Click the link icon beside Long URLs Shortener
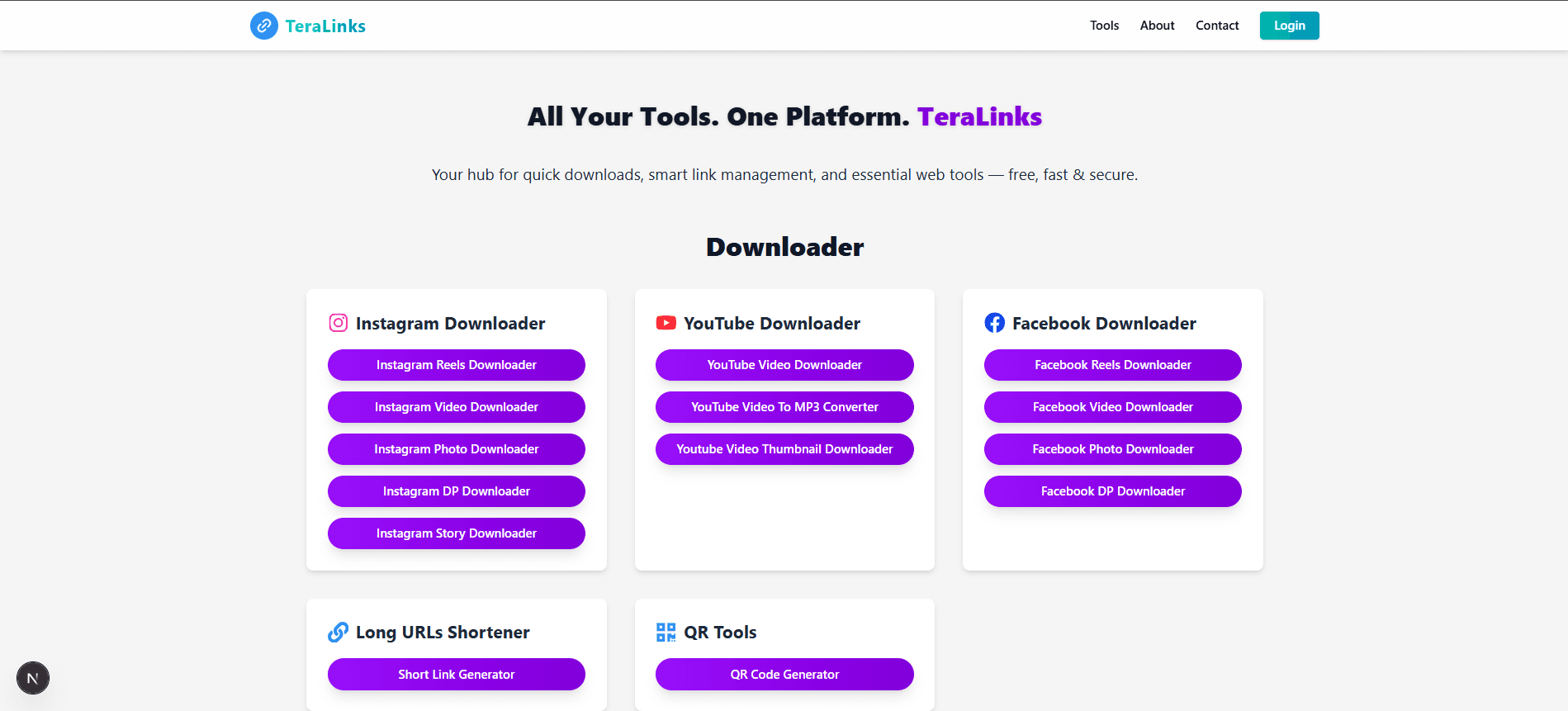This screenshot has height=711, width=1568. click(339, 632)
